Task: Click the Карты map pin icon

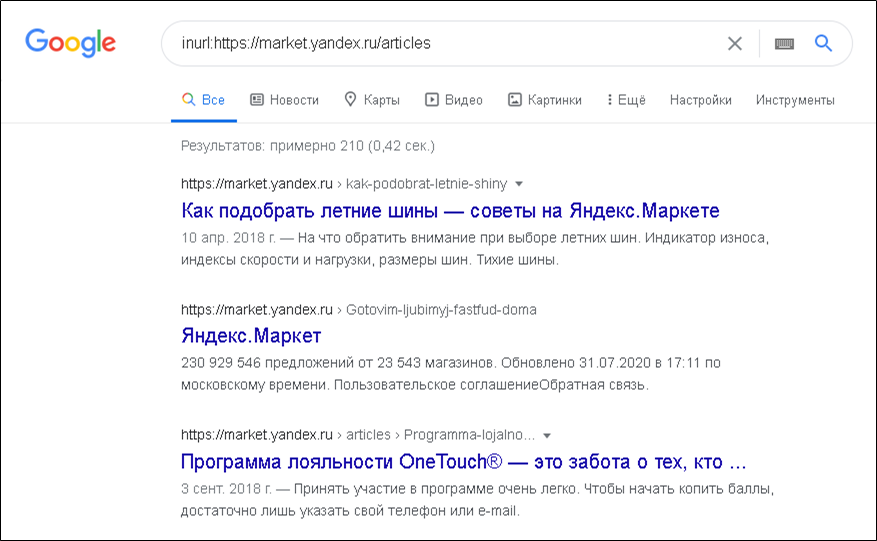Action: point(350,100)
